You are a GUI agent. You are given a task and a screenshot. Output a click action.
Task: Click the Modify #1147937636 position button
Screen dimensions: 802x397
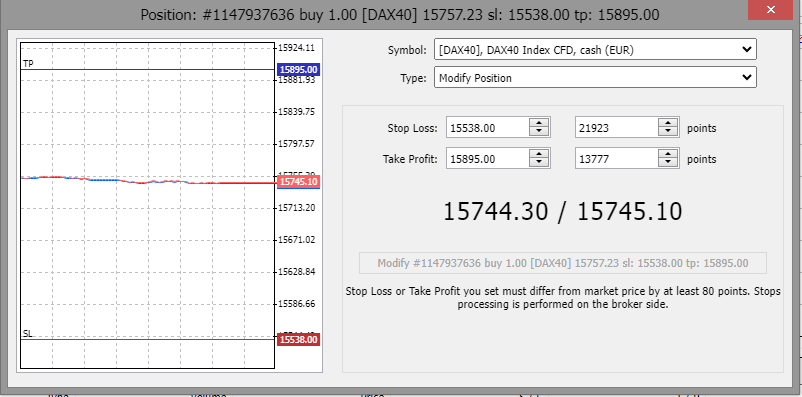coord(563,263)
